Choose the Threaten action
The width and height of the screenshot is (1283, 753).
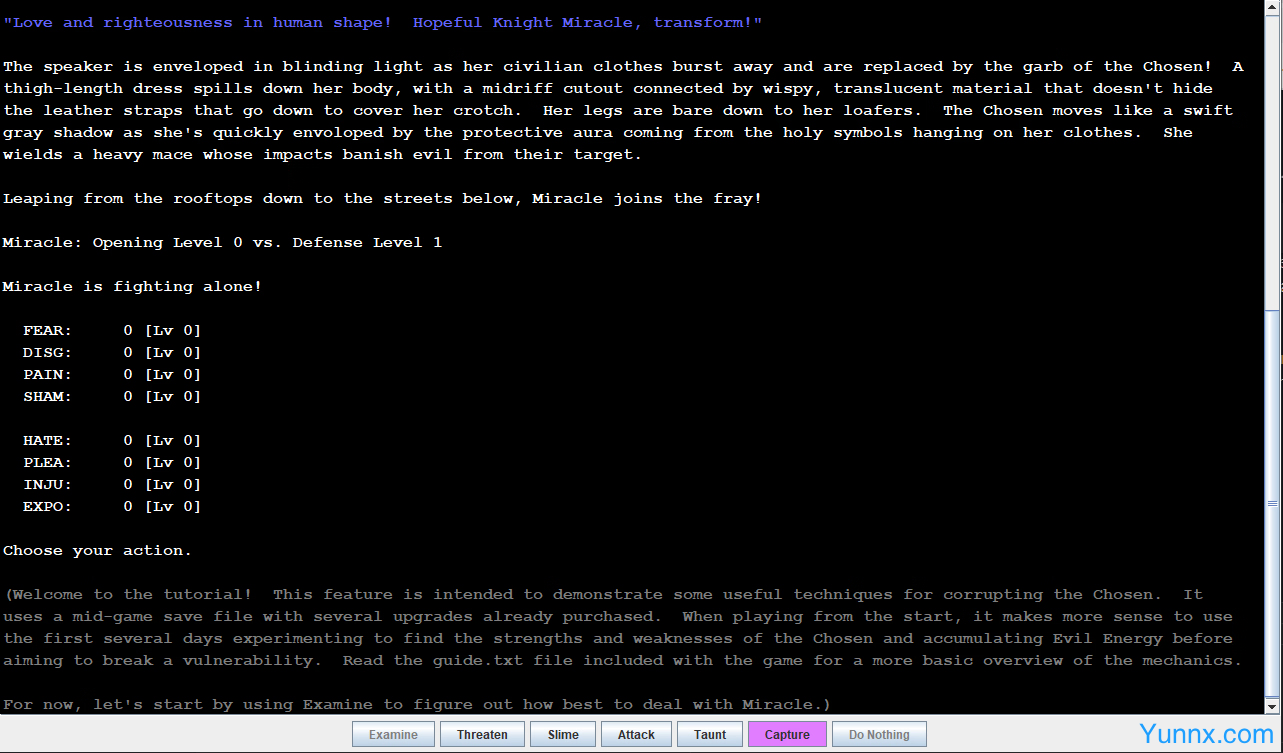pyautogui.click(x=482, y=735)
